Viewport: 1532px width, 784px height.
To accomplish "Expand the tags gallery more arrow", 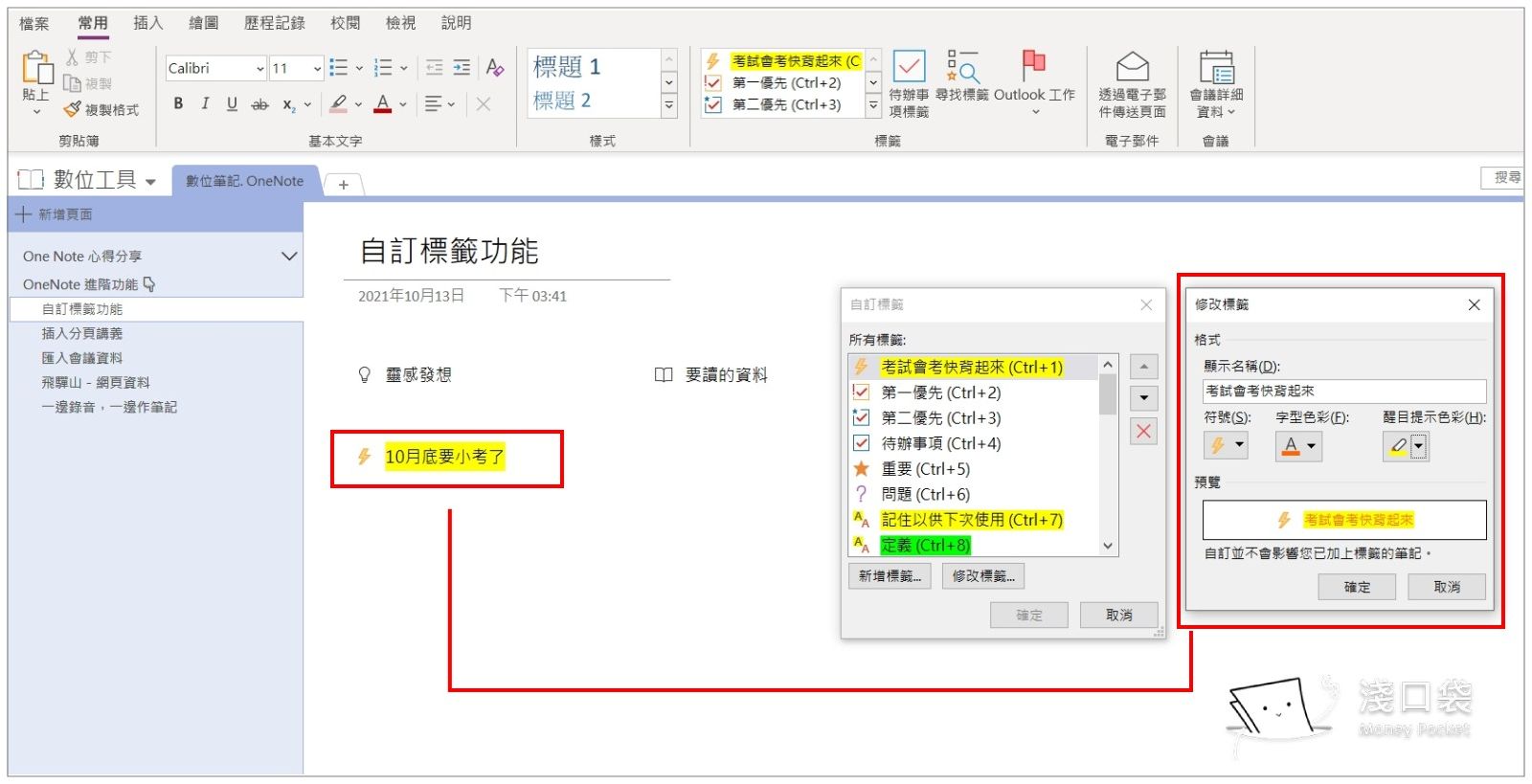I will point(873,105).
